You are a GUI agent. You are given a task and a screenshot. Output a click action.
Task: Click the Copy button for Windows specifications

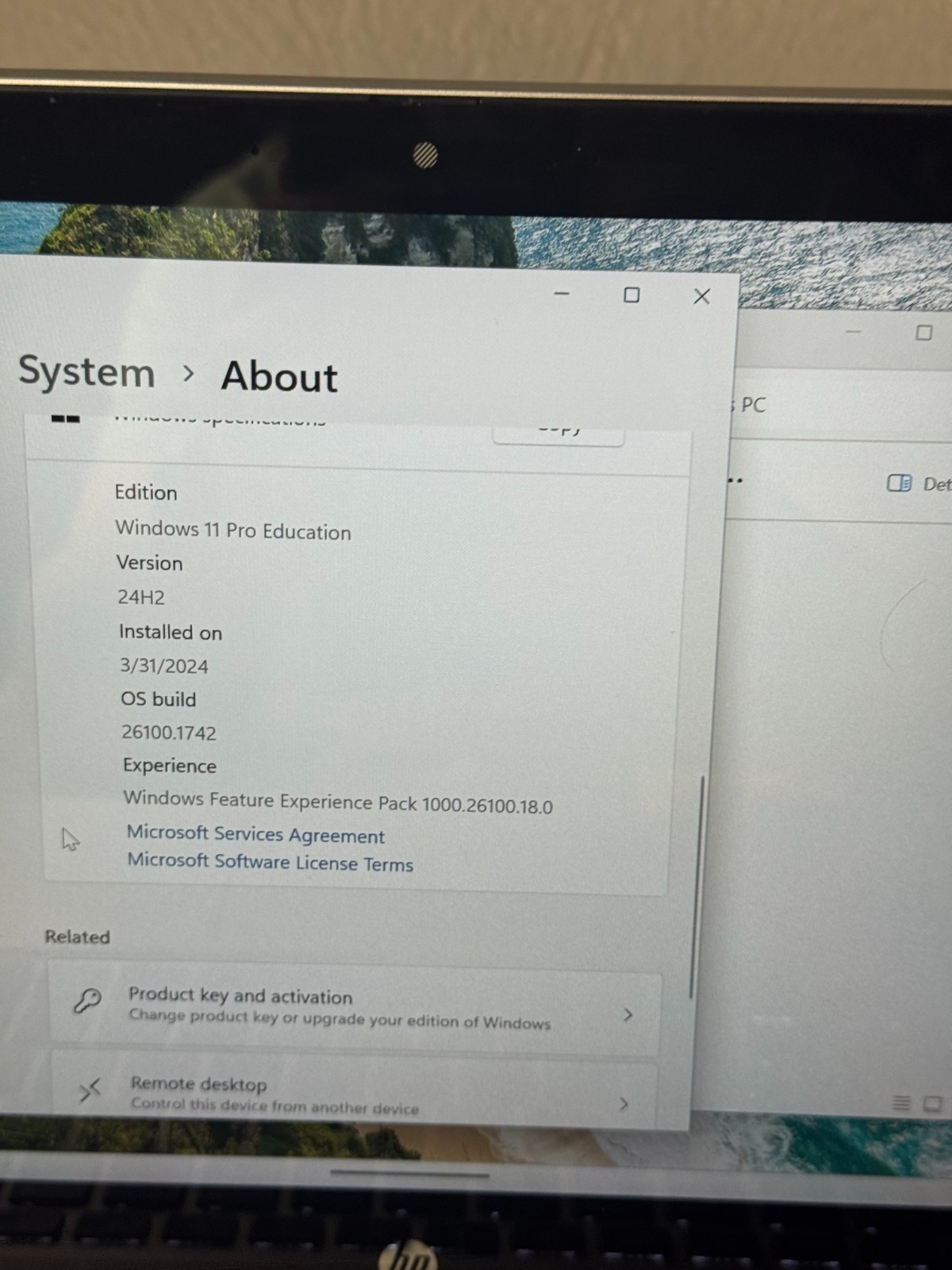click(x=559, y=433)
